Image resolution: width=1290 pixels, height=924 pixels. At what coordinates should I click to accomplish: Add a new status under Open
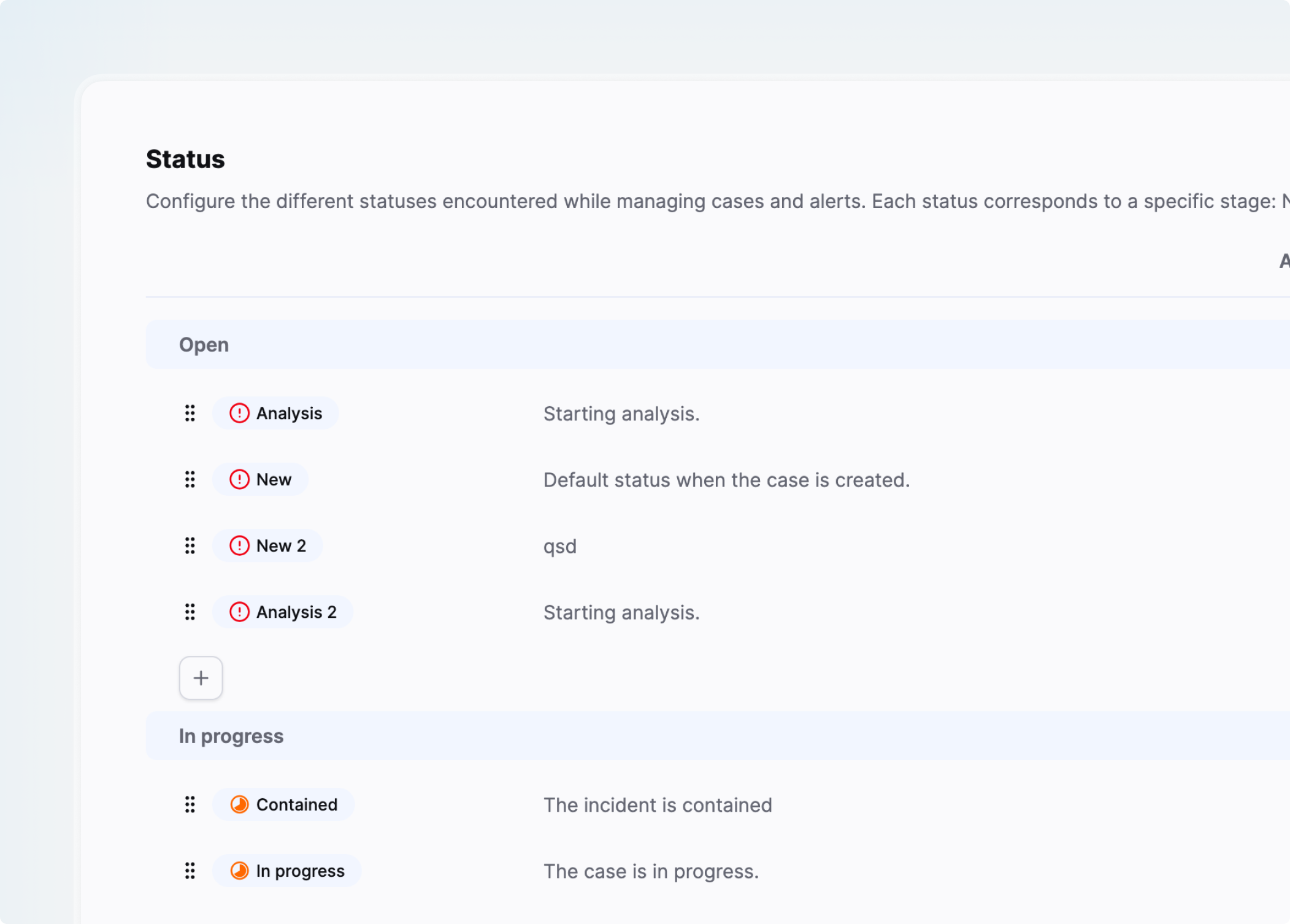[201, 678]
